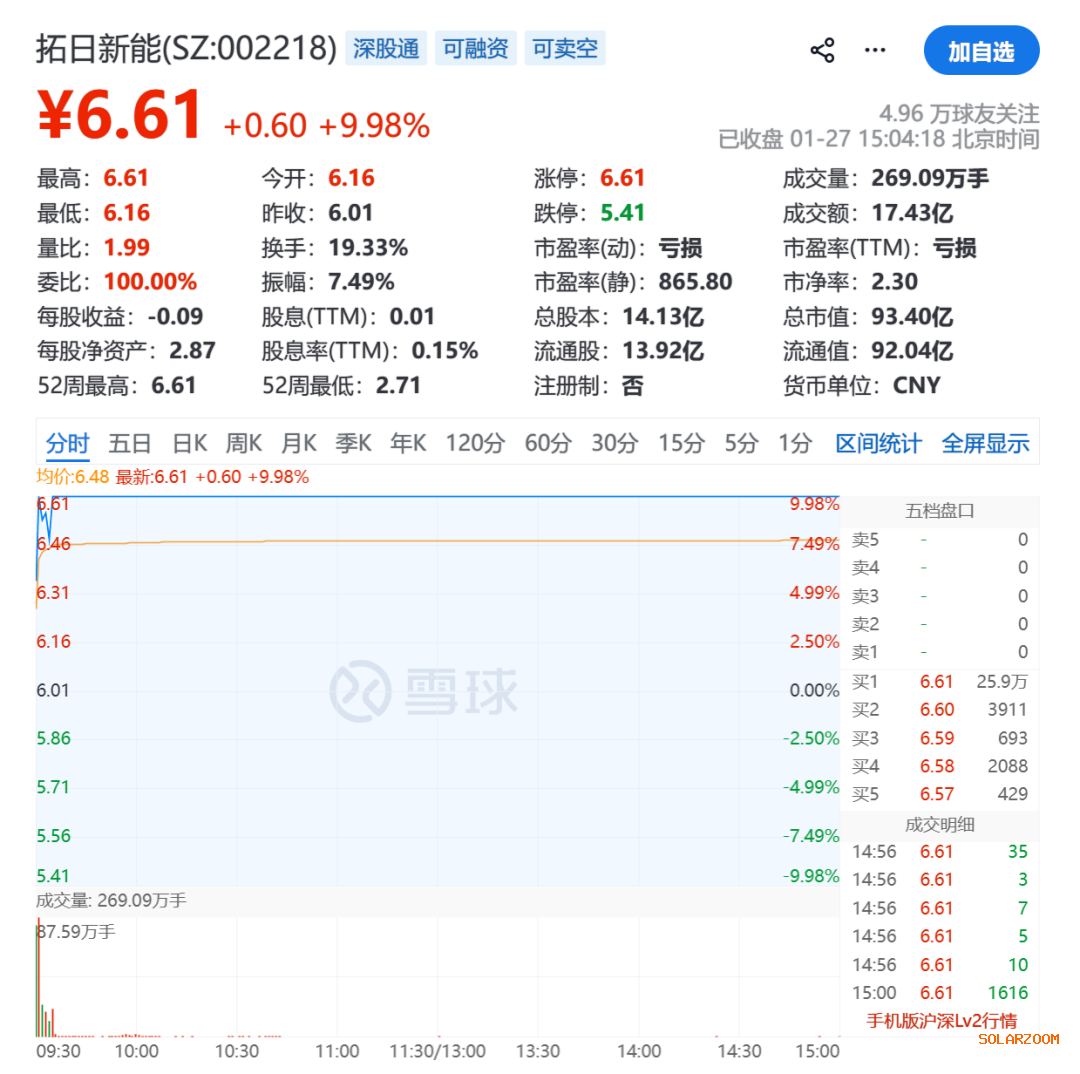
Task: Click the 可卖空 tag
Action: 564,48
